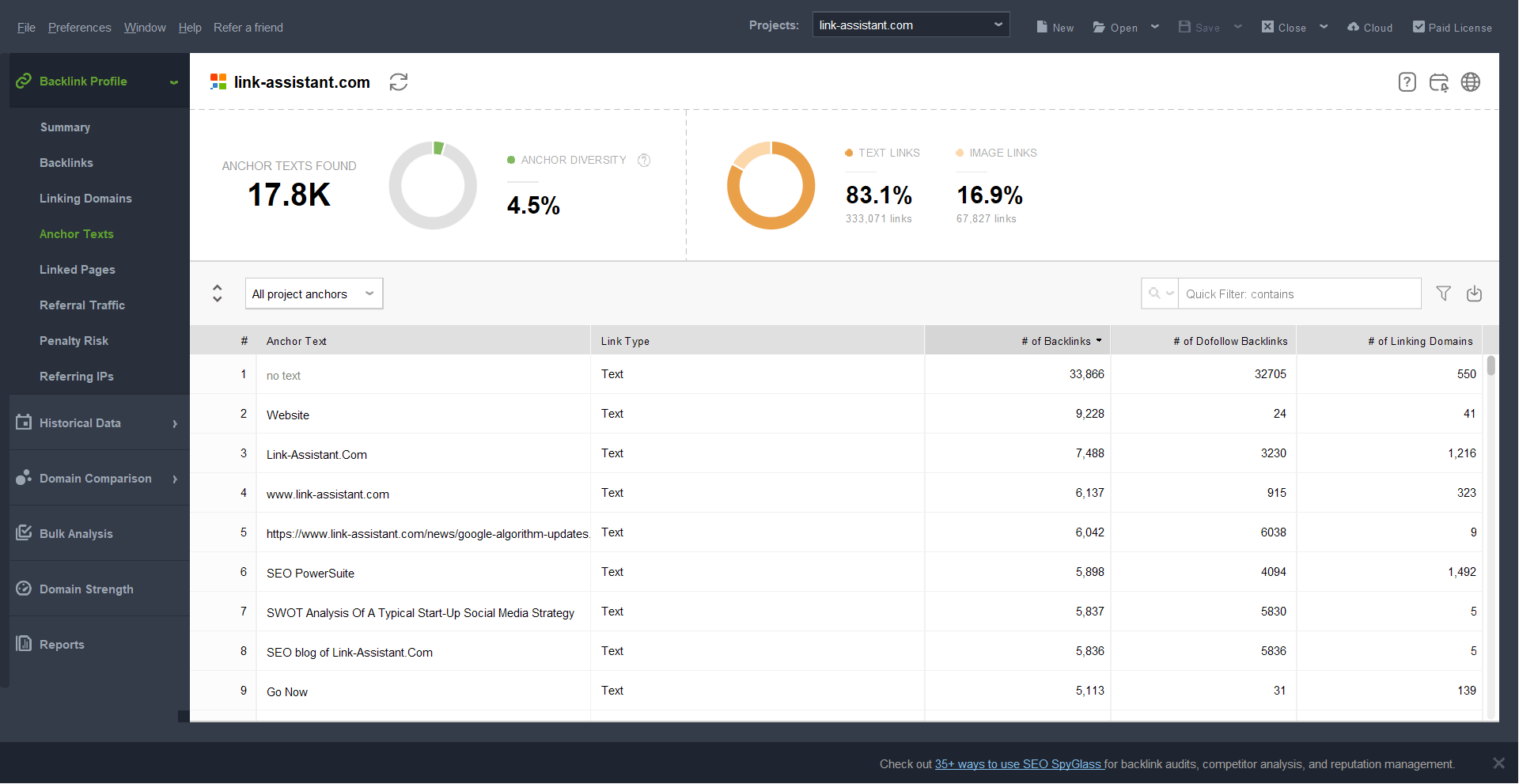Select the 'Website' anchor row
This screenshot has width=1519, height=784.
(836, 414)
